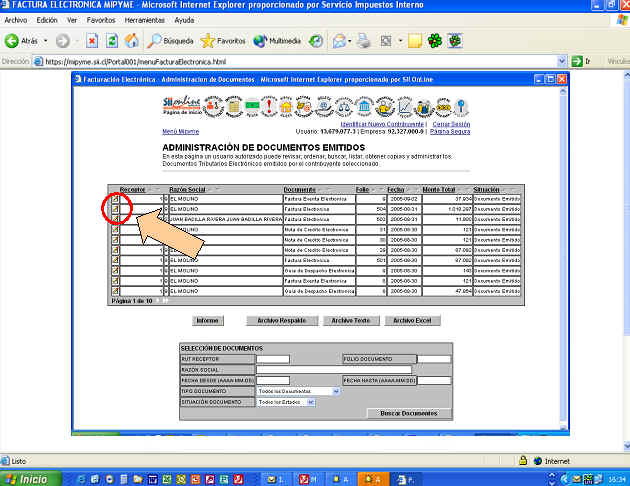
Task: Open the Favoritos star toolbar button
Action: [x=223, y=41]
